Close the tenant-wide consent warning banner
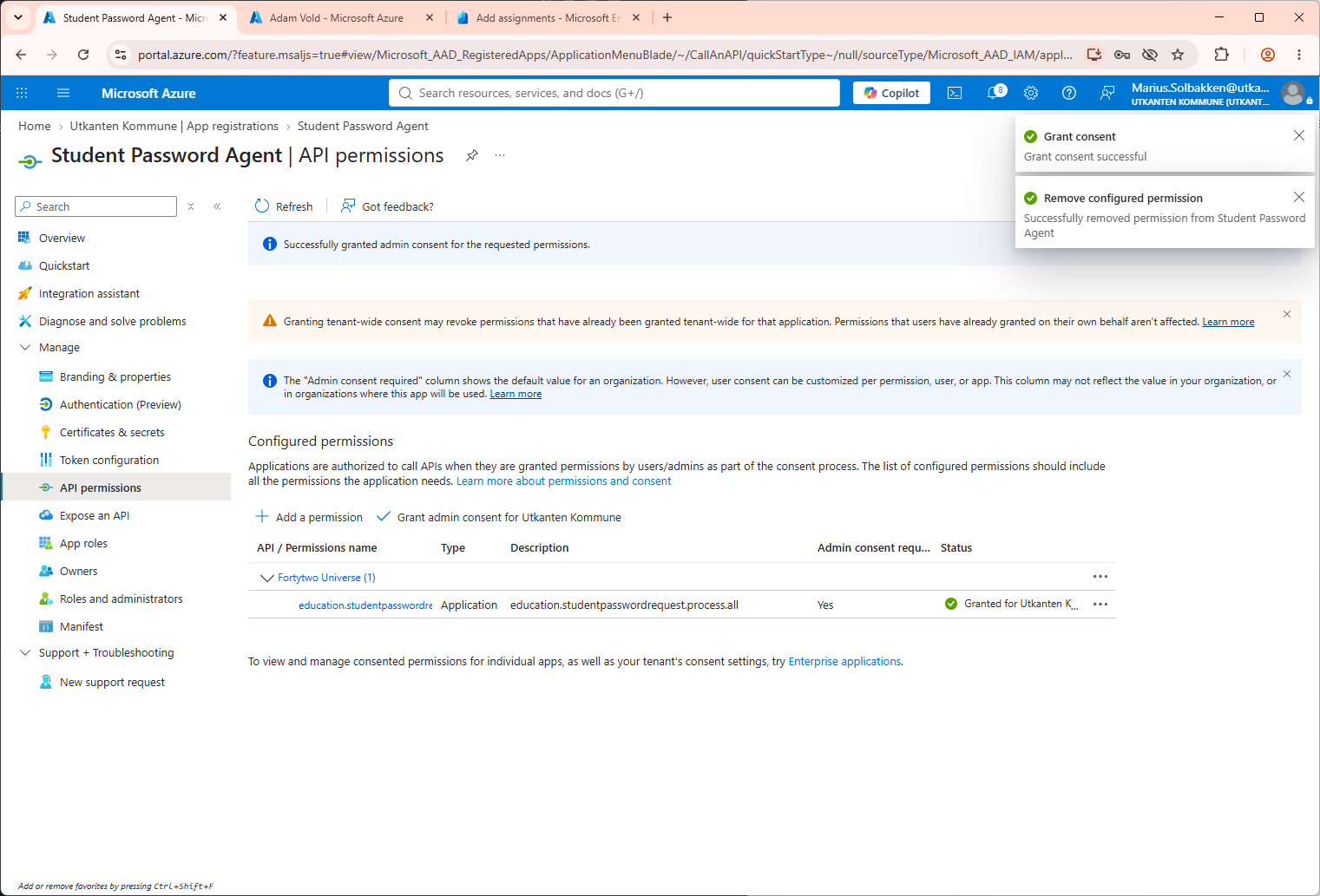Viewport: 1320px width, 896px height. [1287, 314]
